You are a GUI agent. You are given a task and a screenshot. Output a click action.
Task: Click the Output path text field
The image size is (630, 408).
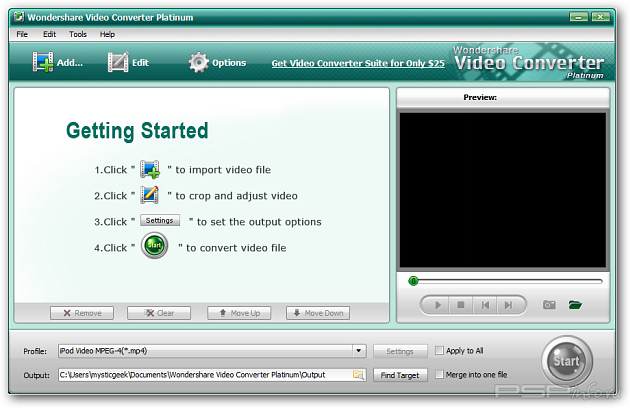coord(200,375)
